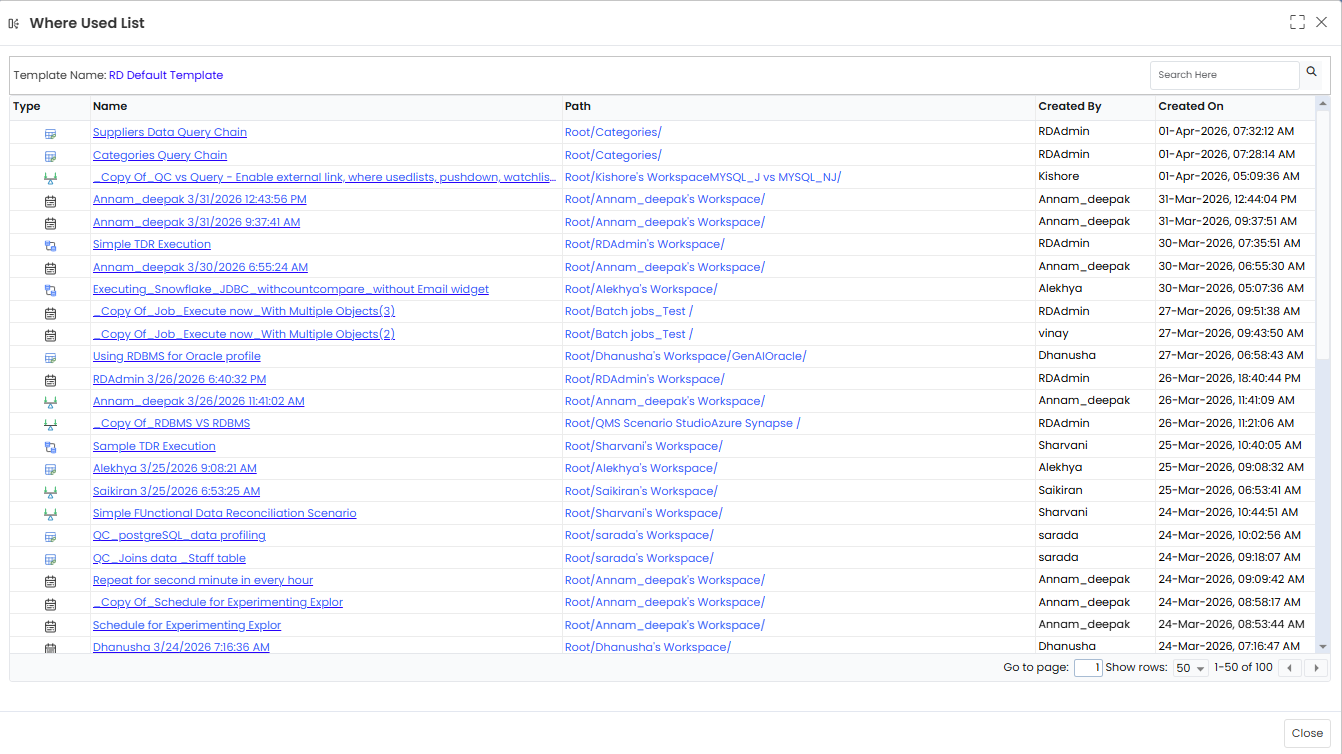The image size is (1342, 754).
Task: Click the type icon for Simple FUnctional Data Reconciliation Scenario
Action: (50, 514)
